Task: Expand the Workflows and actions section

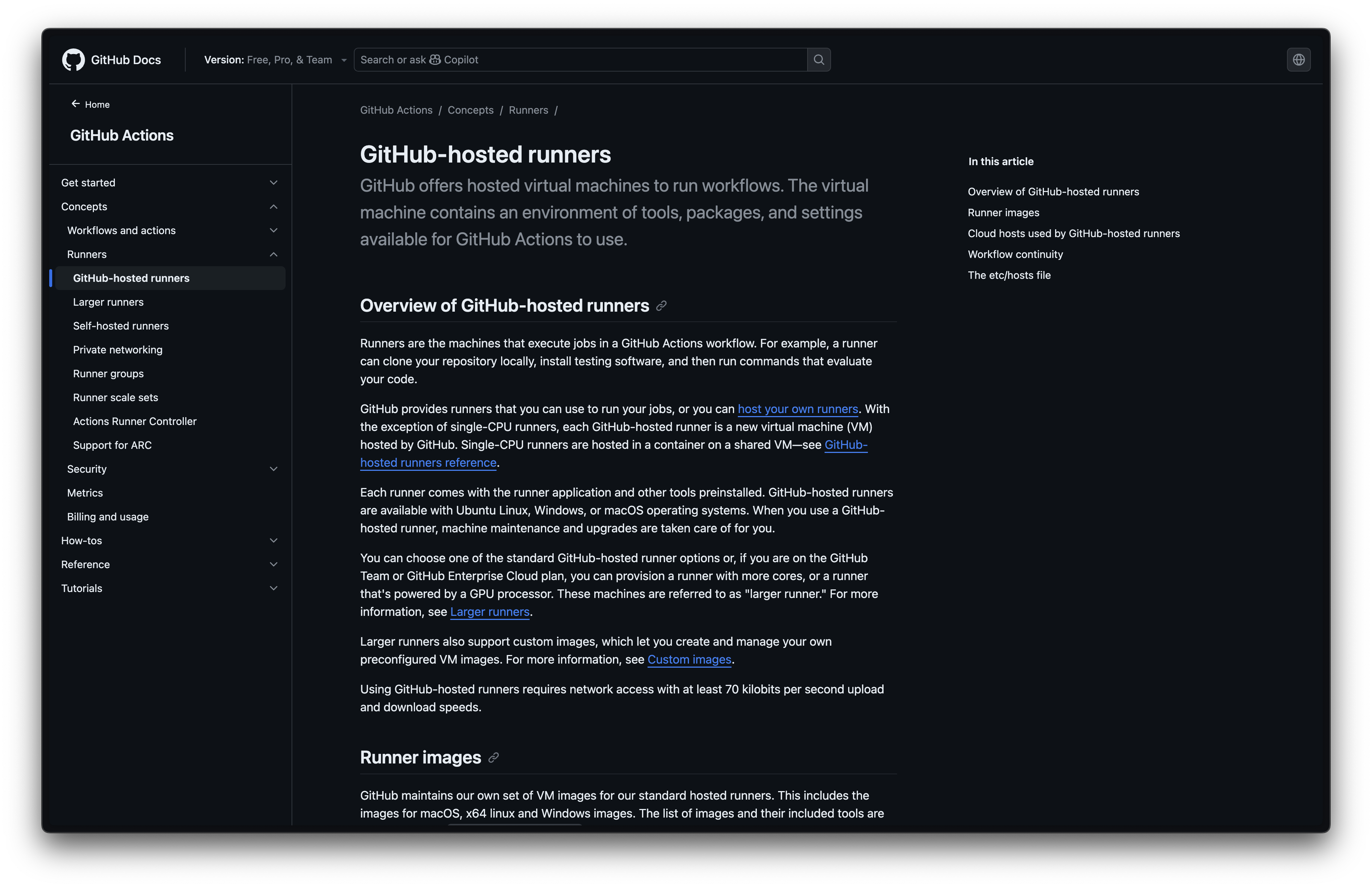Action: pos(274,230)
